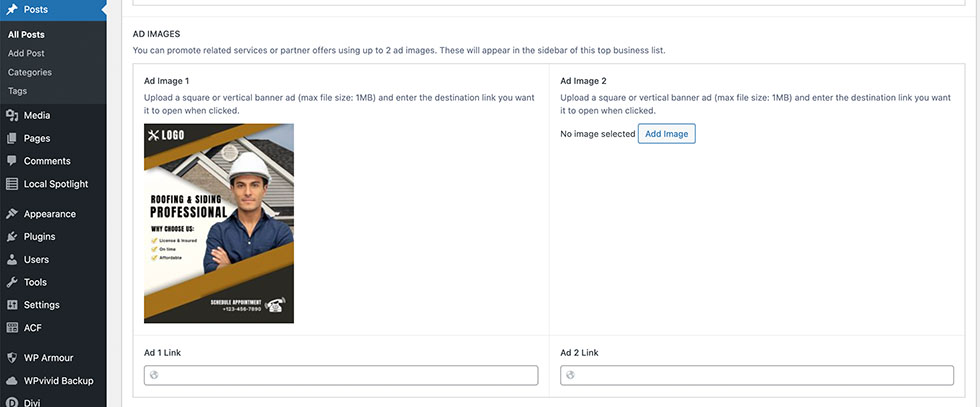The height and width of the screenshot is (407, 980).
Task: Open the Local Spotlight menu
Action: coord(56,184)
